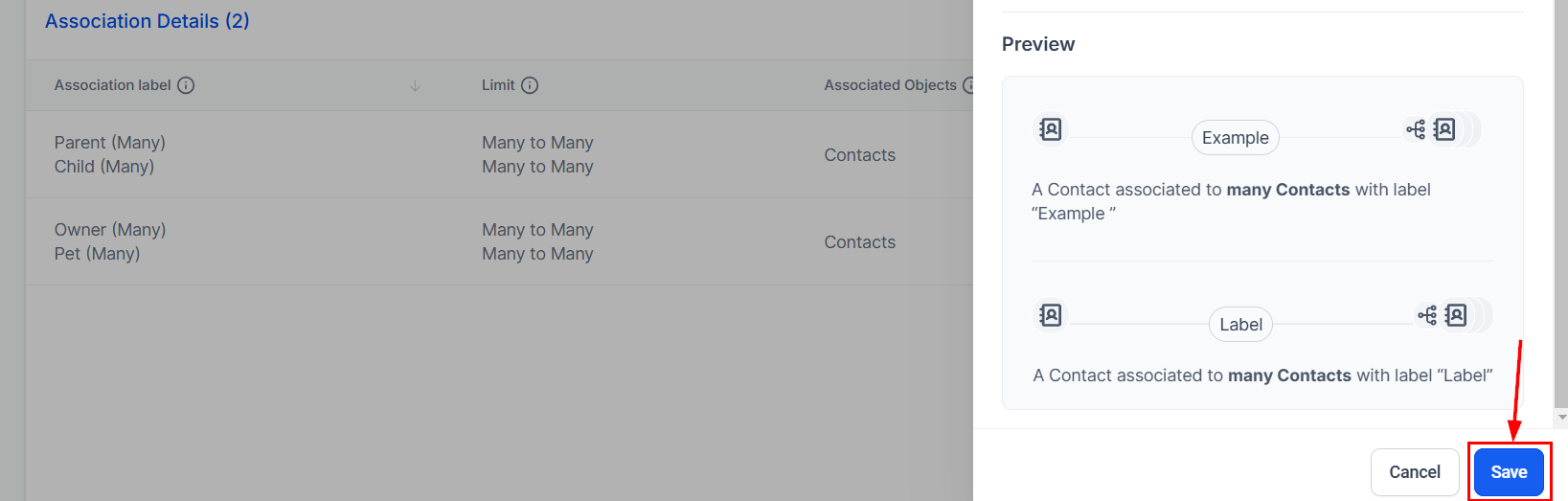Click the Associated Objects info icon
The image size is (1568, 501).
tap(968, 85)
